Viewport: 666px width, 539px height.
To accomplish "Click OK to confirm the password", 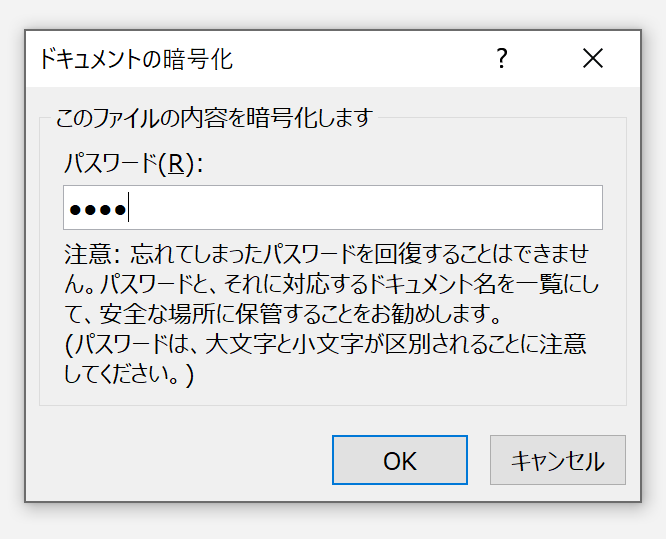I will click(x=400, y=460).
